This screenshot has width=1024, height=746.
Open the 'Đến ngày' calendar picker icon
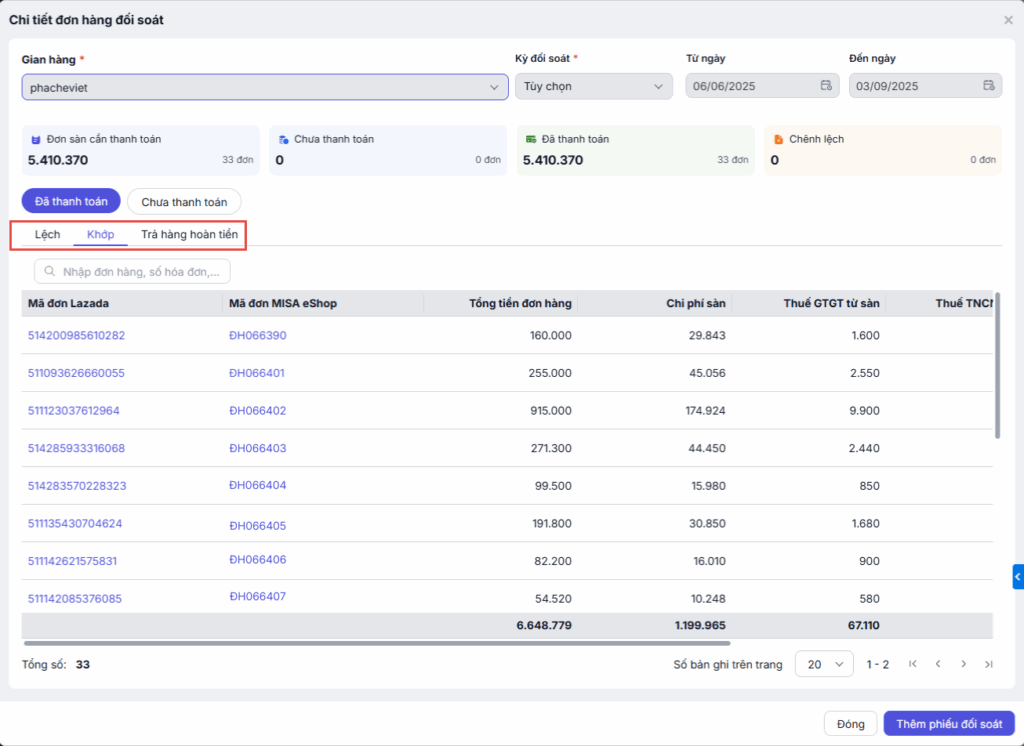pos(988,86)
